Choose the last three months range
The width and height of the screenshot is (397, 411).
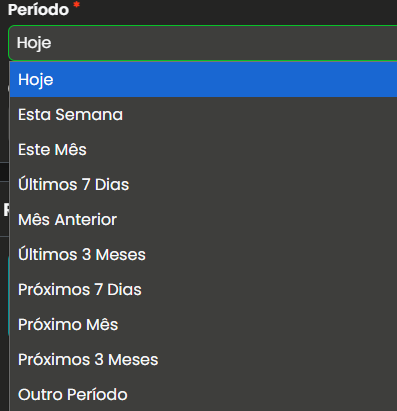tap(203, 255)
